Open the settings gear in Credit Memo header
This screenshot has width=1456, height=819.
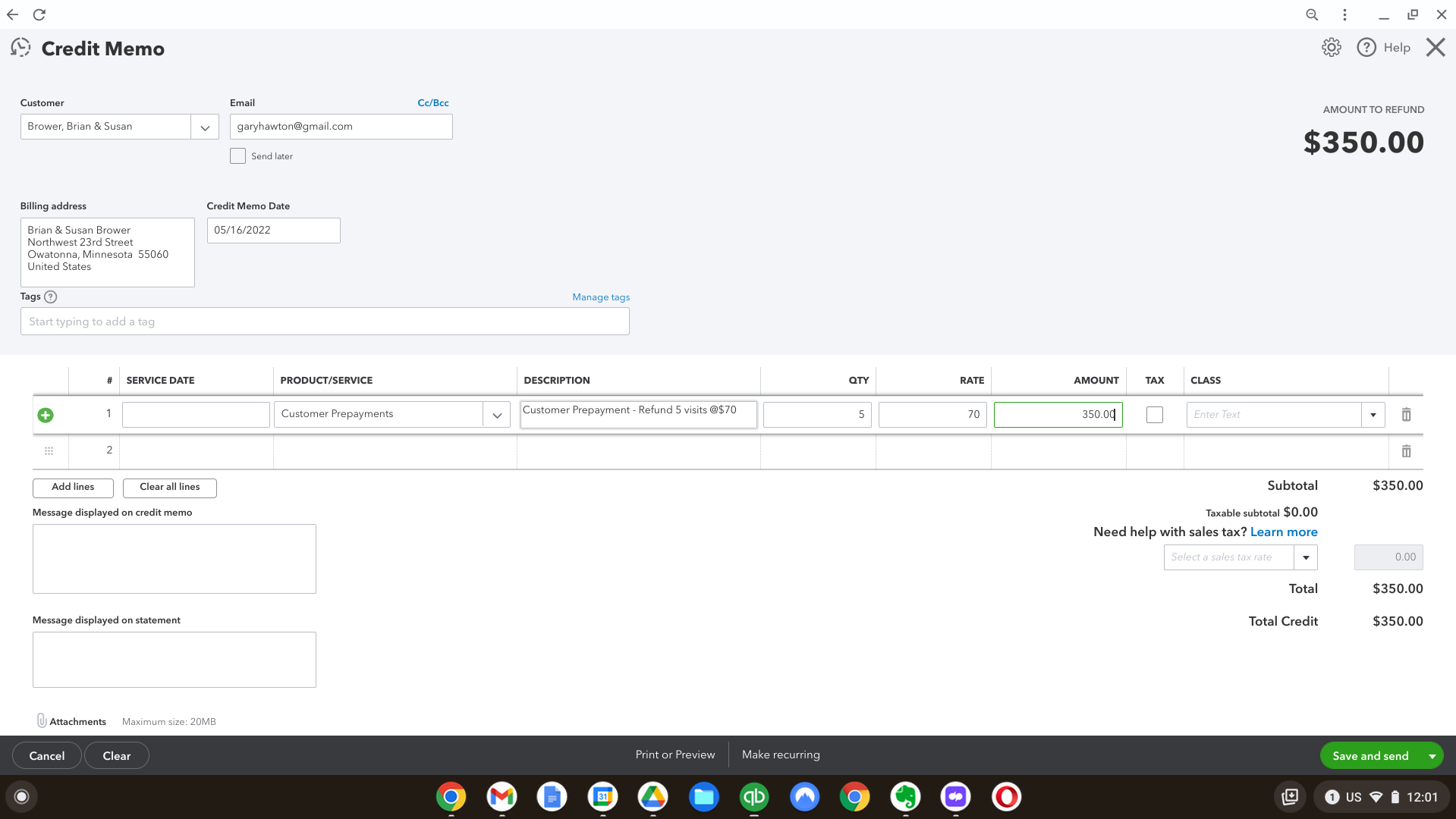[1331, 48]
